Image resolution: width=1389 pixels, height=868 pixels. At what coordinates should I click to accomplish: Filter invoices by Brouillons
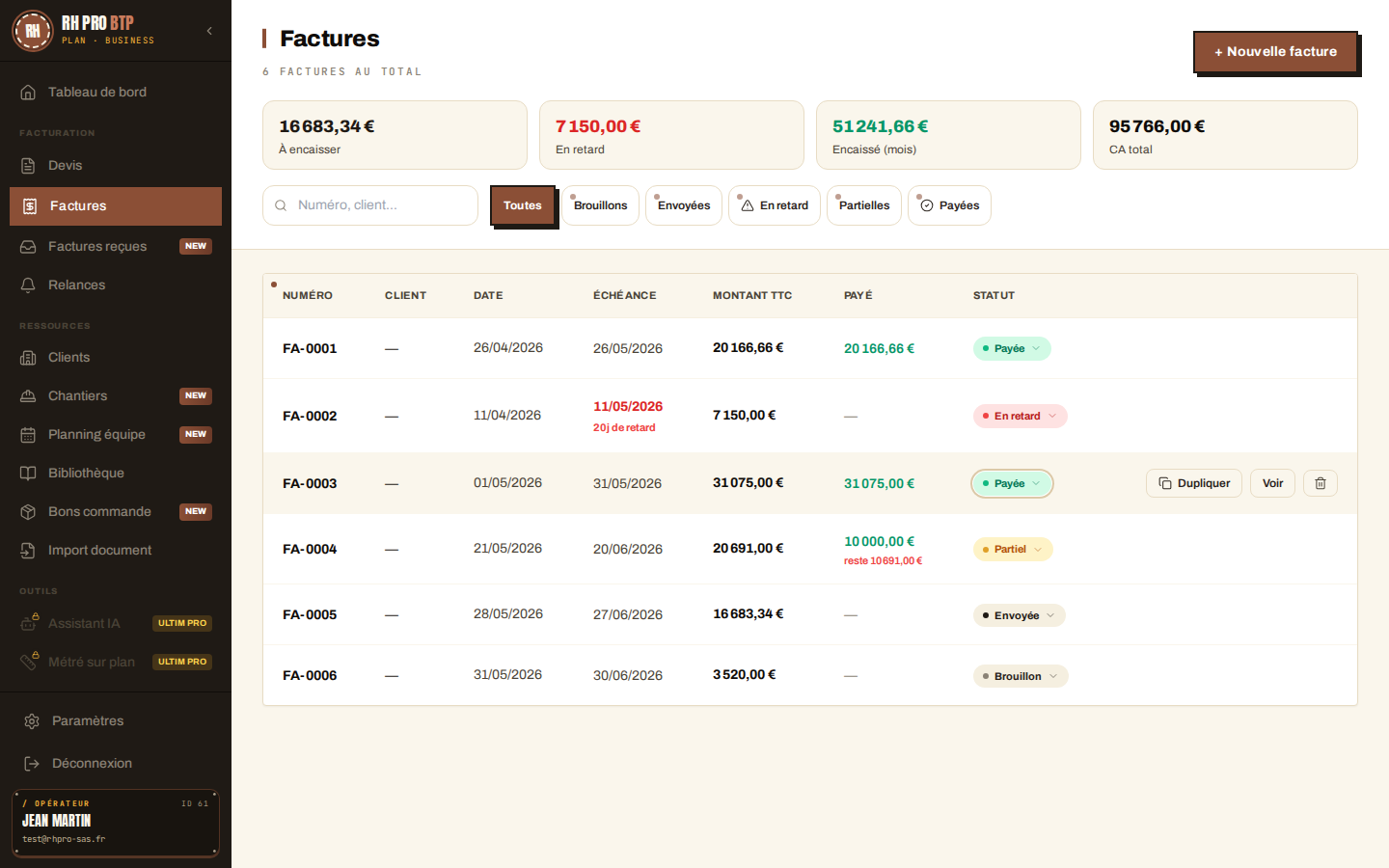(600, 205)
